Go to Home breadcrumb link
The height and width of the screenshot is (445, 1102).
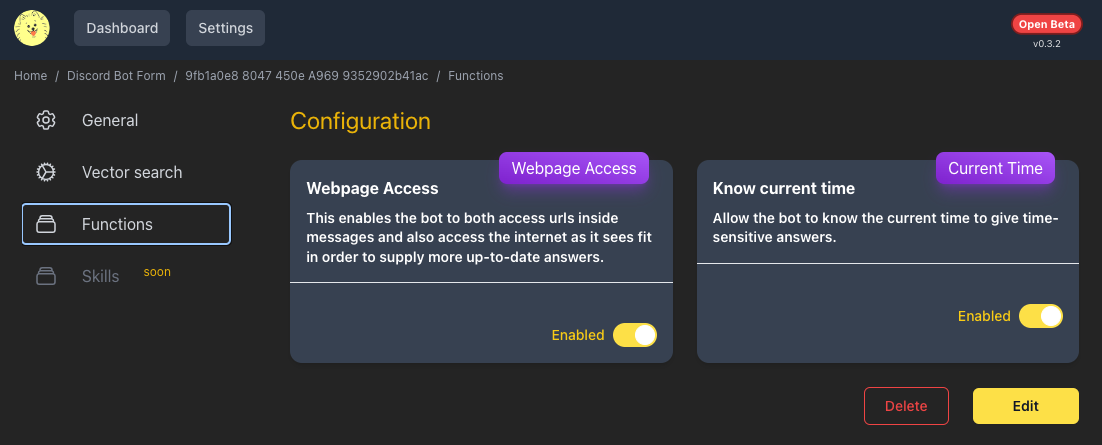pos(30,76)
